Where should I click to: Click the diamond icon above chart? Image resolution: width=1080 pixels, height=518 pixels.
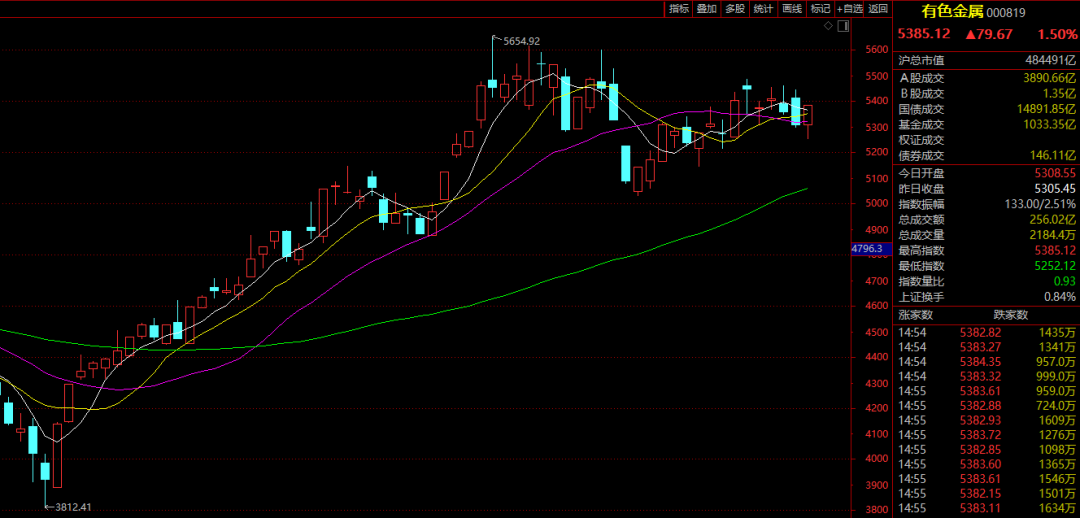pyautogui.click(x=829, y=26)
